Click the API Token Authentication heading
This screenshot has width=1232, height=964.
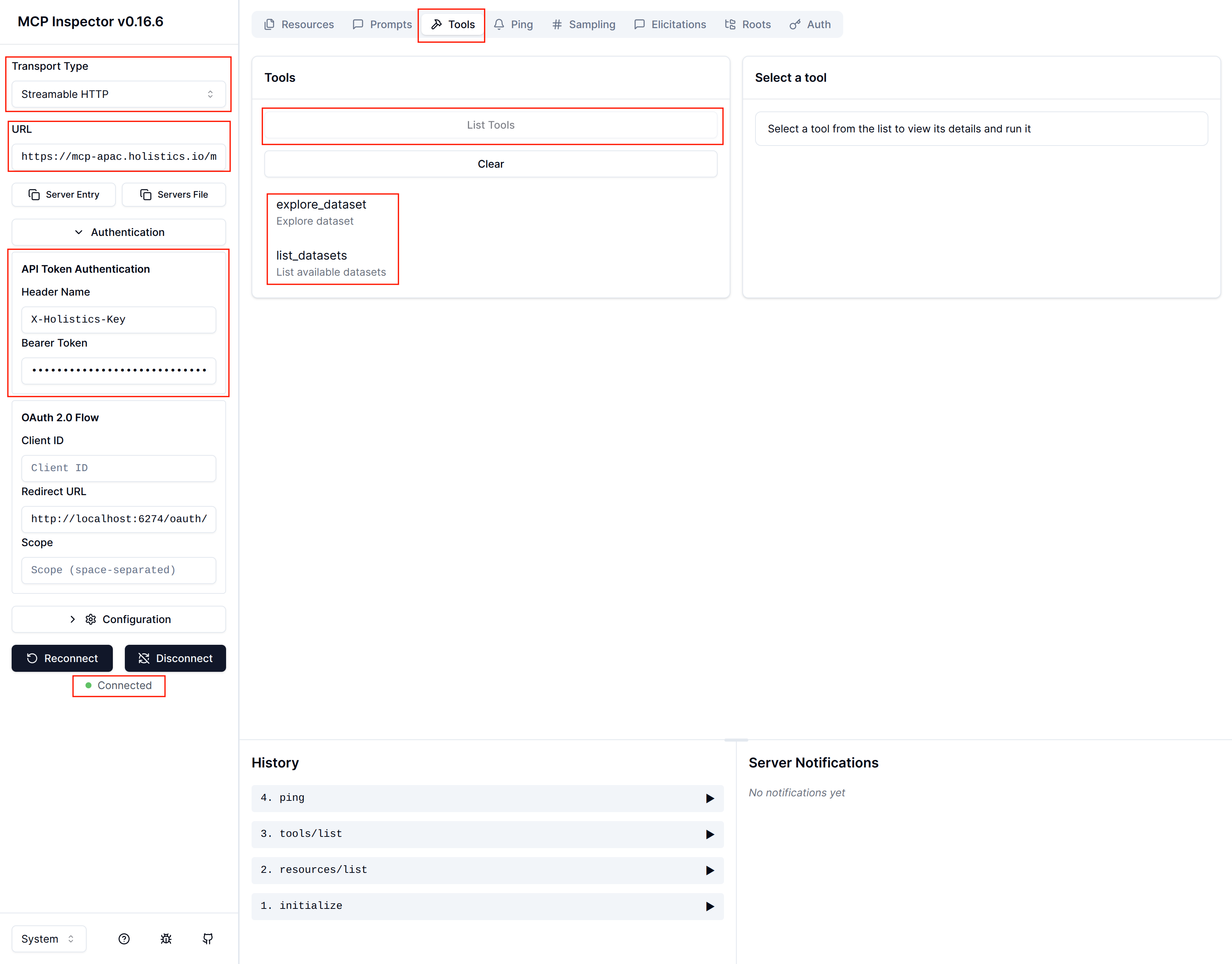pyautogui.click(x=86, y=269)
